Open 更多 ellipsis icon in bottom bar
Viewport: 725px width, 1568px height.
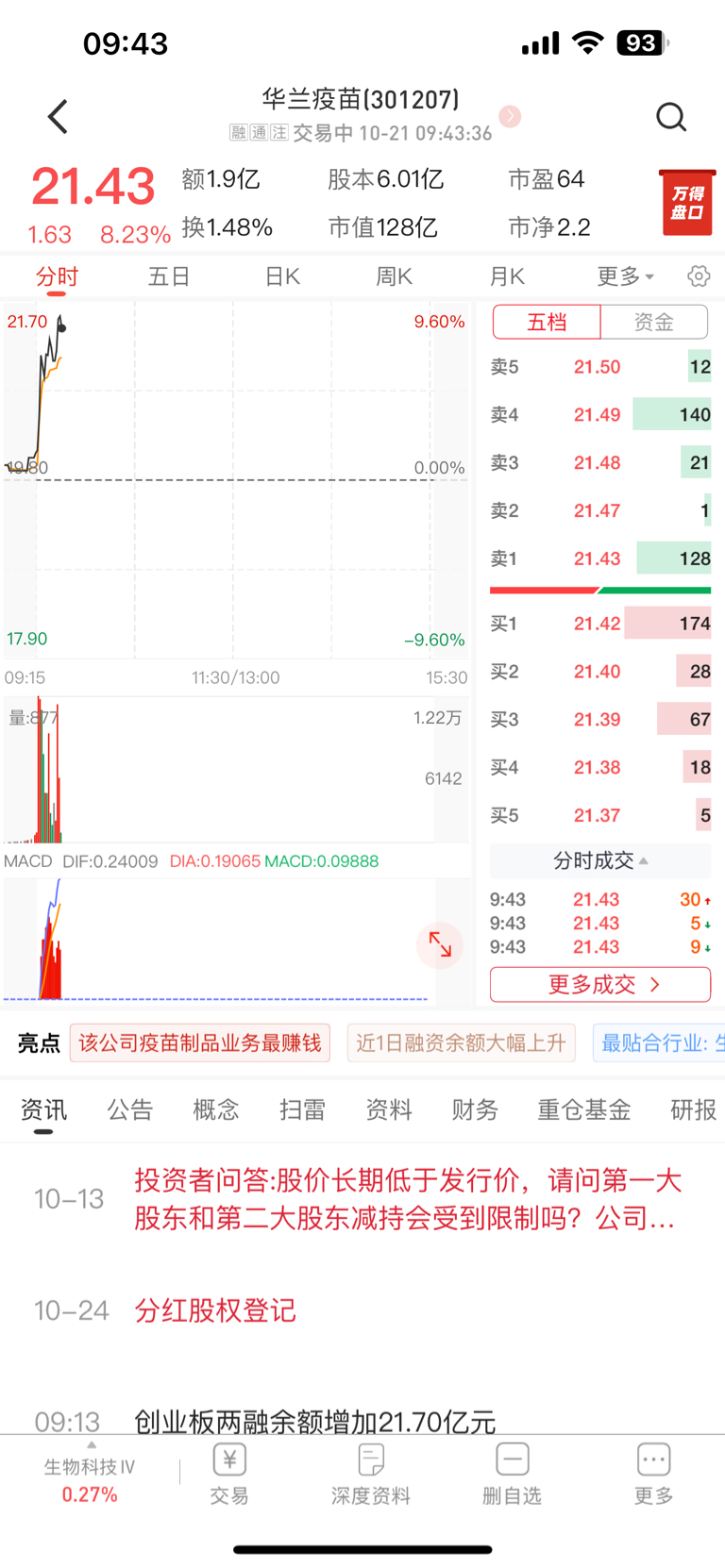click(x=653, y=1460)
